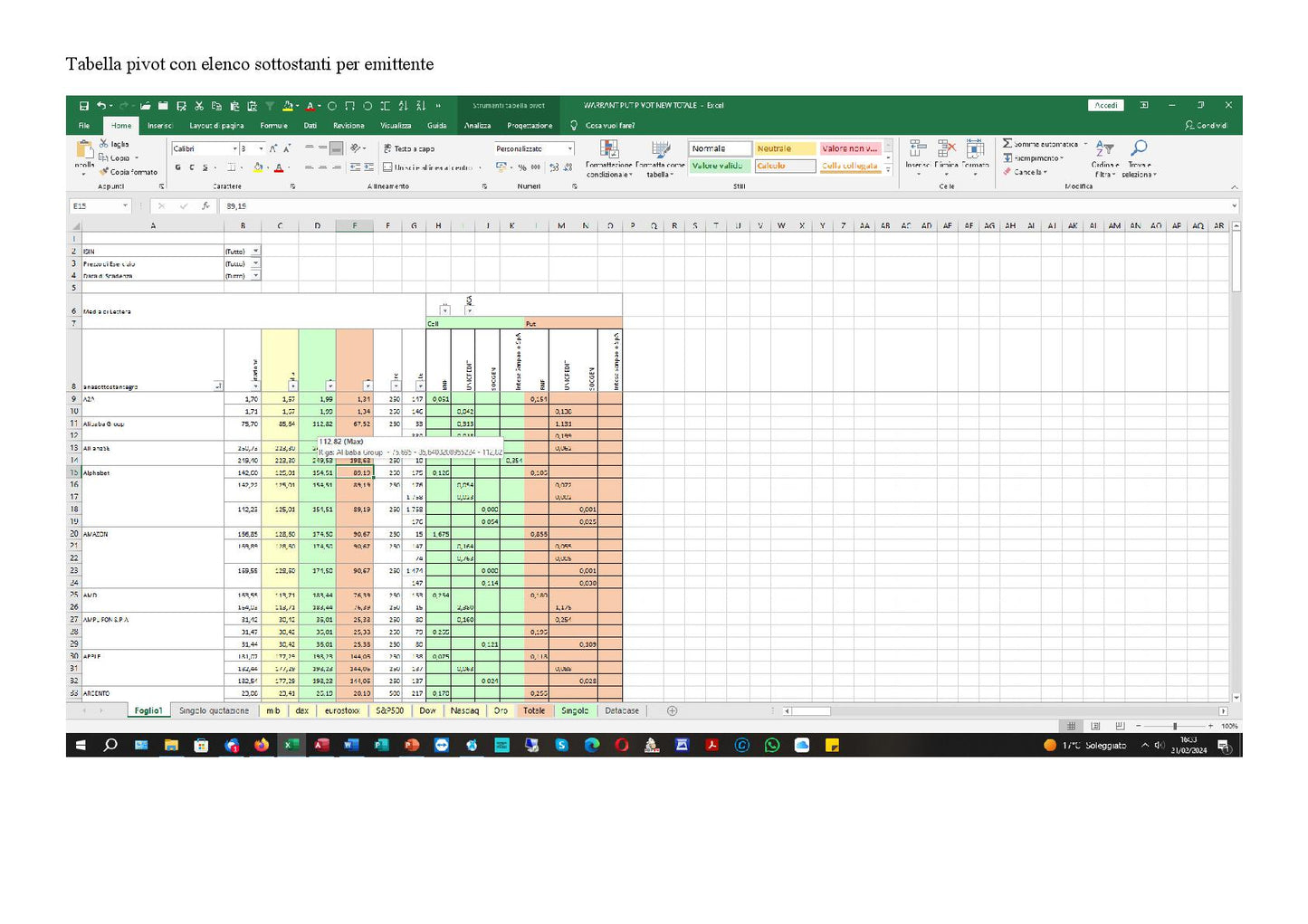Apply the Valore valido cell style
This screenshot has width=1308, height=924.
coord(720,166)
